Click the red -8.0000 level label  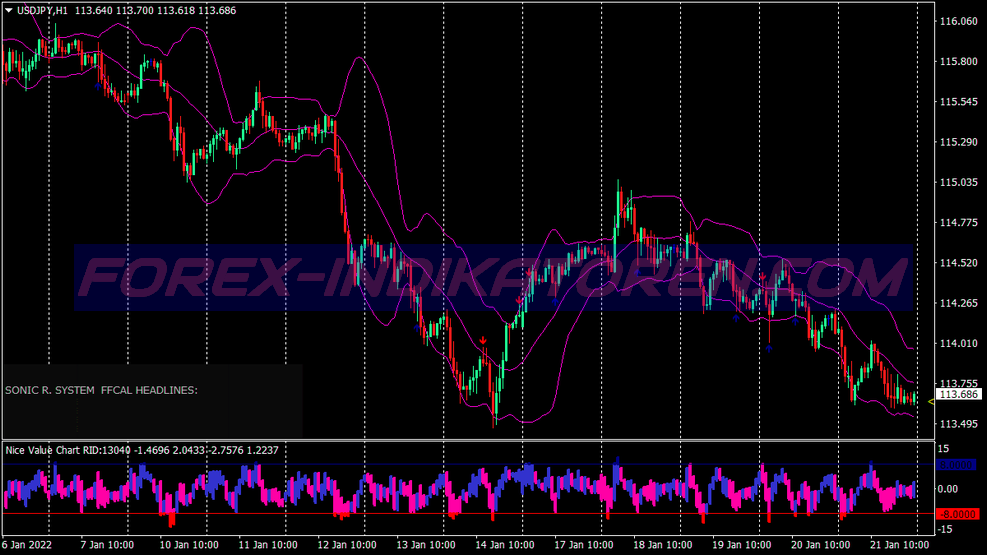[958, 514]
